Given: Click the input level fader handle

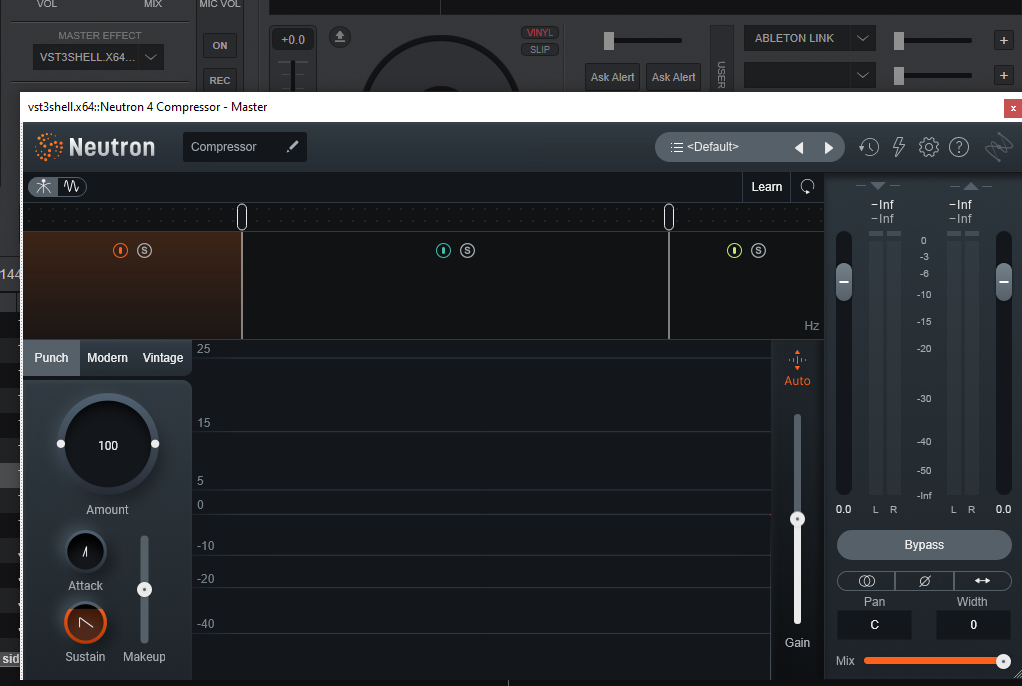Looking at the screenshot, I should click(843, 282).
